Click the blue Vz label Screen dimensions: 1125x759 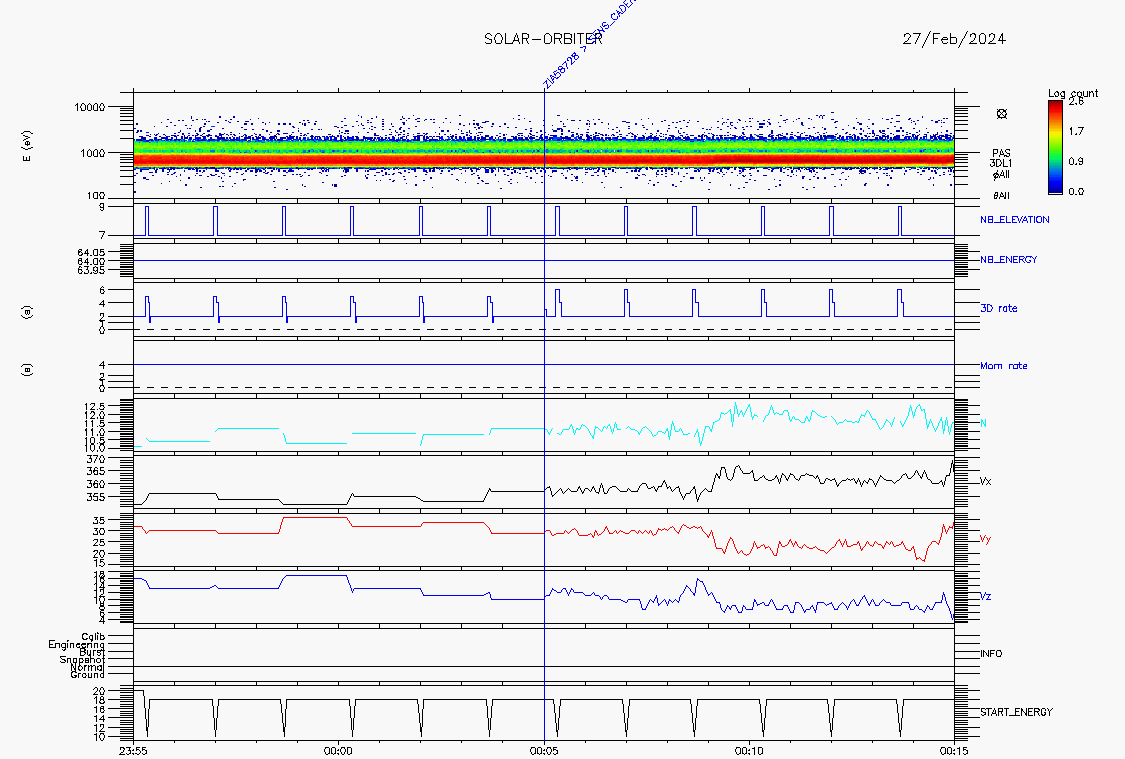[x=985, y=596]
